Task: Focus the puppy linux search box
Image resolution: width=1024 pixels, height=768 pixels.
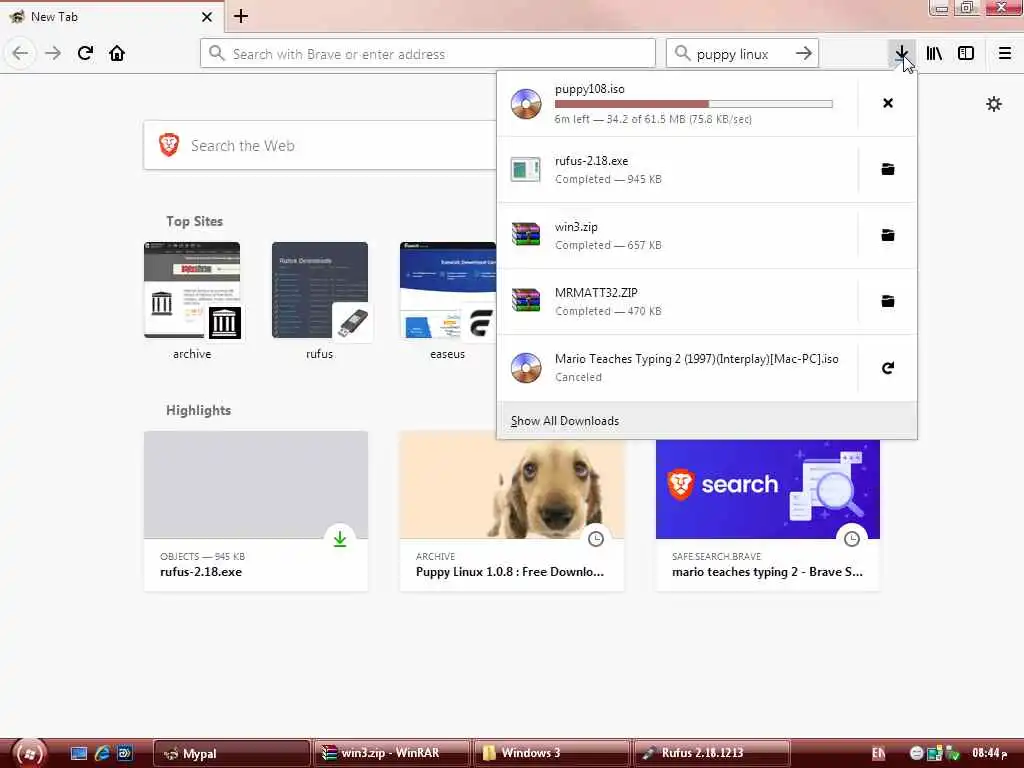Action: tap(742, 54)
